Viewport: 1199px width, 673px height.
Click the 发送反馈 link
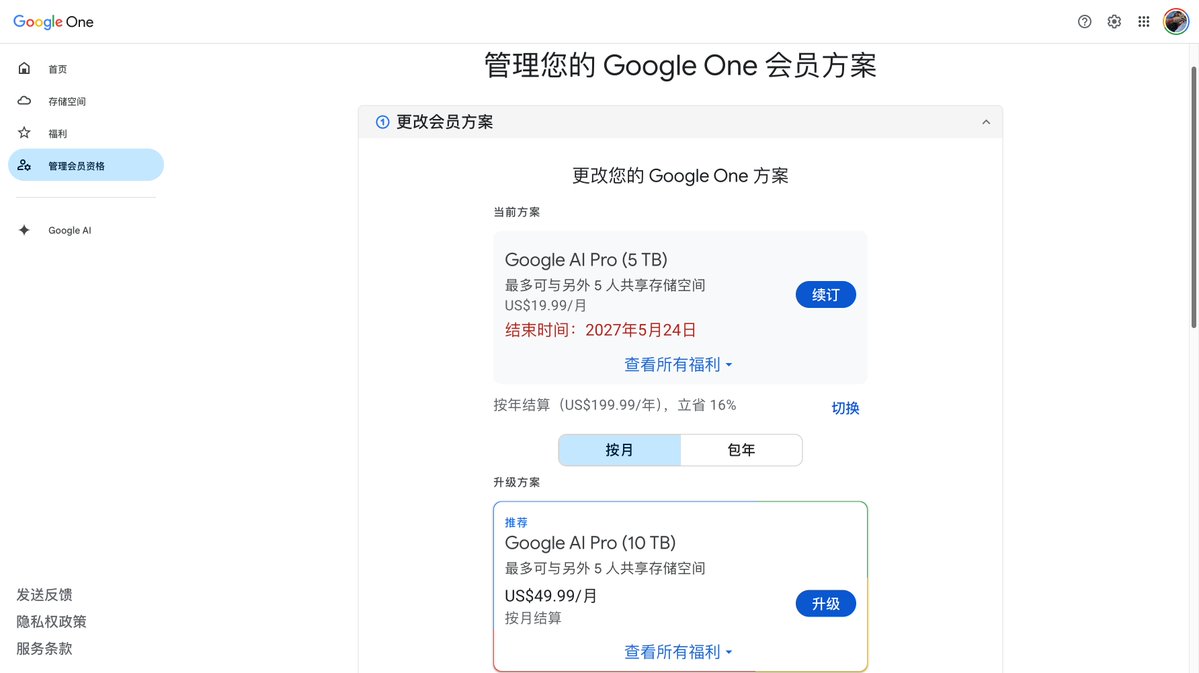pos(44,595)
